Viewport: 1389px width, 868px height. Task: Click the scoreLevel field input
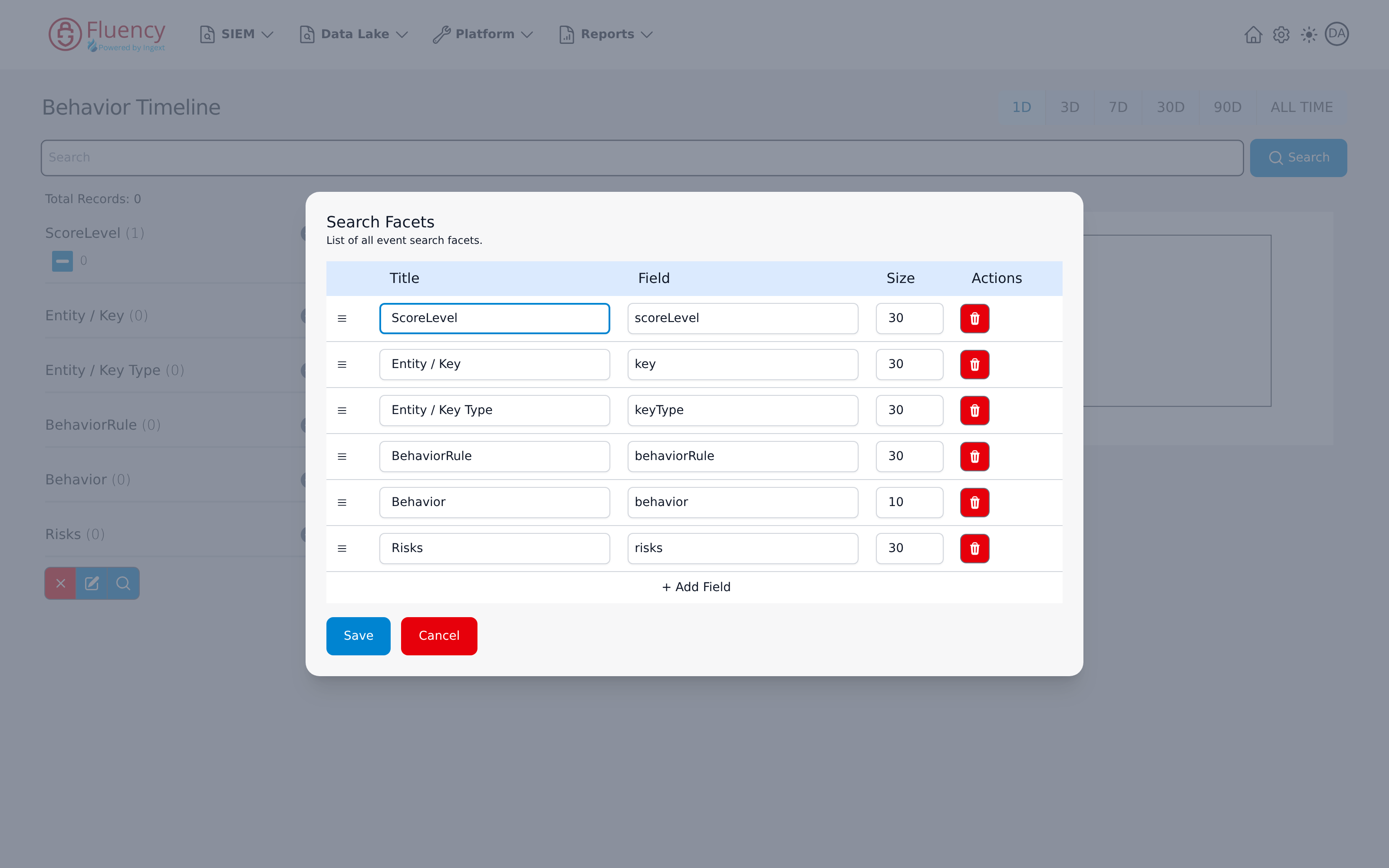point(743,319)
